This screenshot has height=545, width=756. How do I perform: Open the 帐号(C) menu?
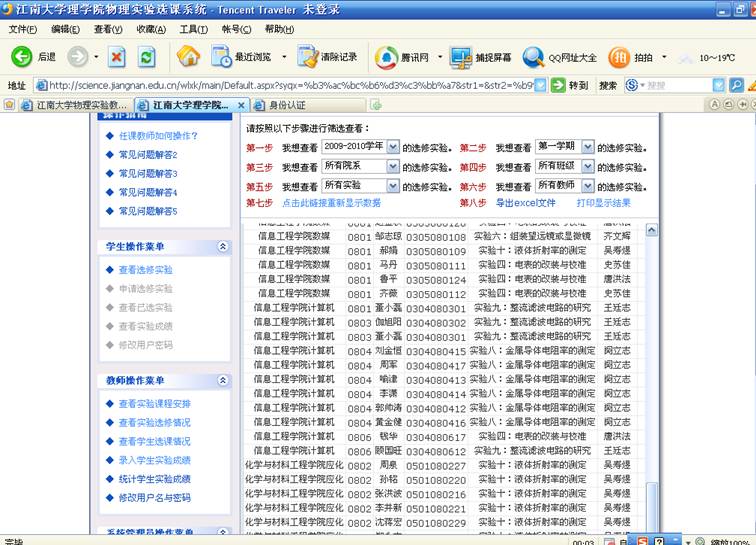[x=236, y=29]
